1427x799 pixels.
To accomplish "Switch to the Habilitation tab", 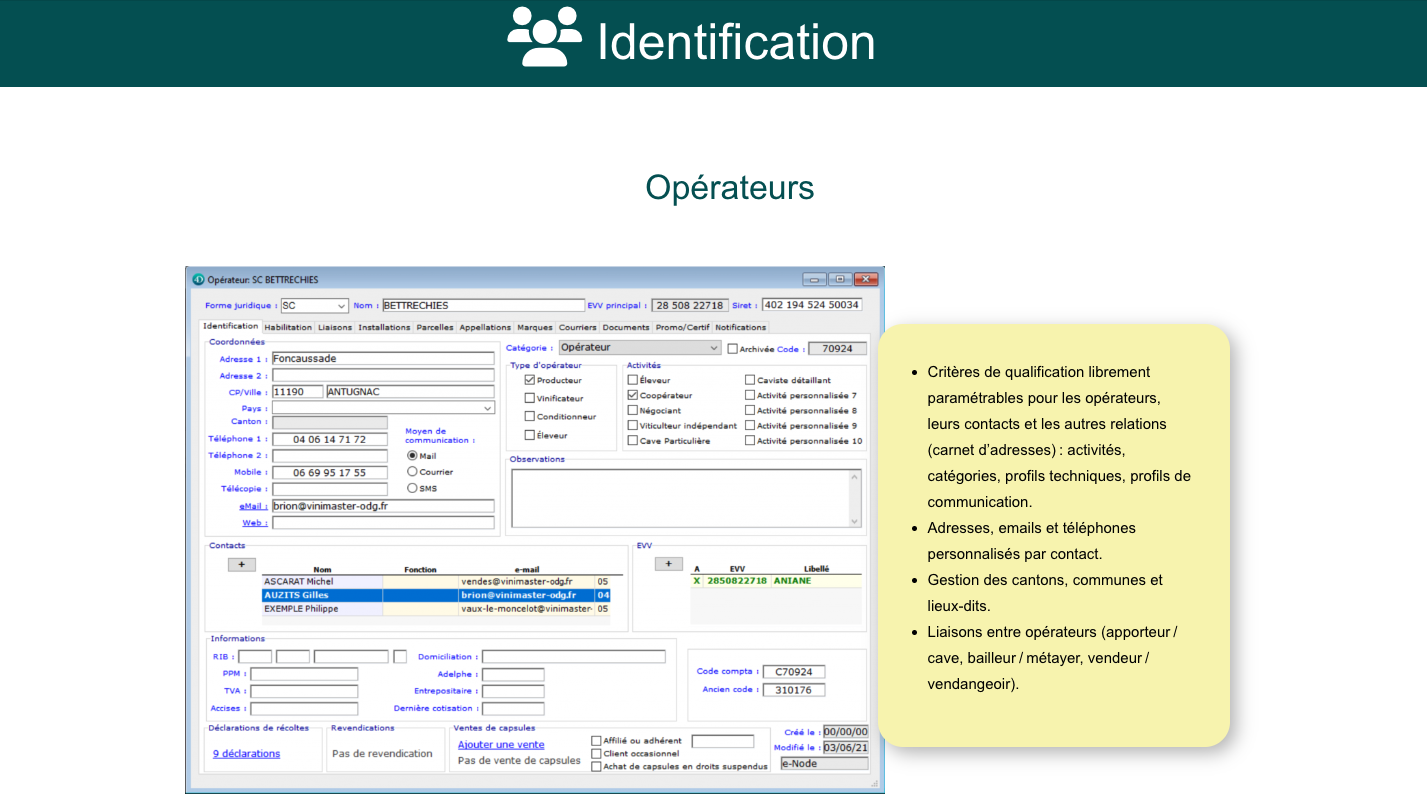I will click(x=288, y=327).
